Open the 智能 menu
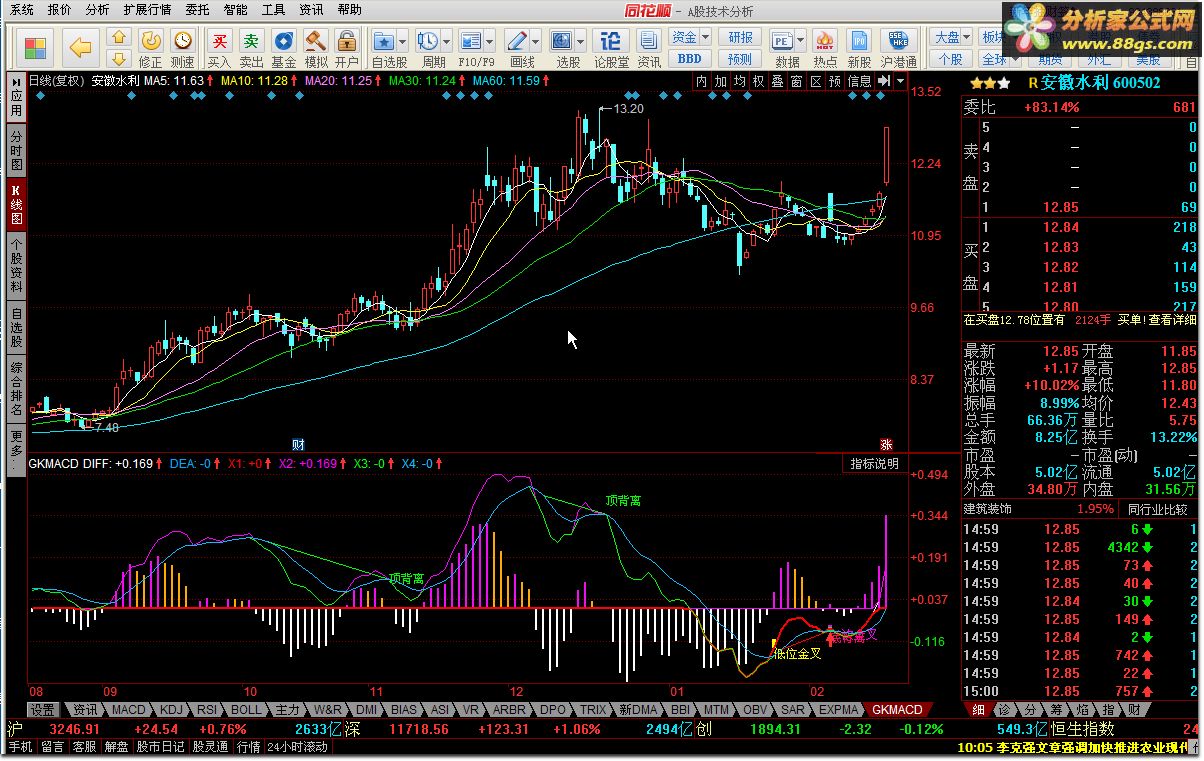This screenshot has height=761, width=1204. (x=235, y=10)
